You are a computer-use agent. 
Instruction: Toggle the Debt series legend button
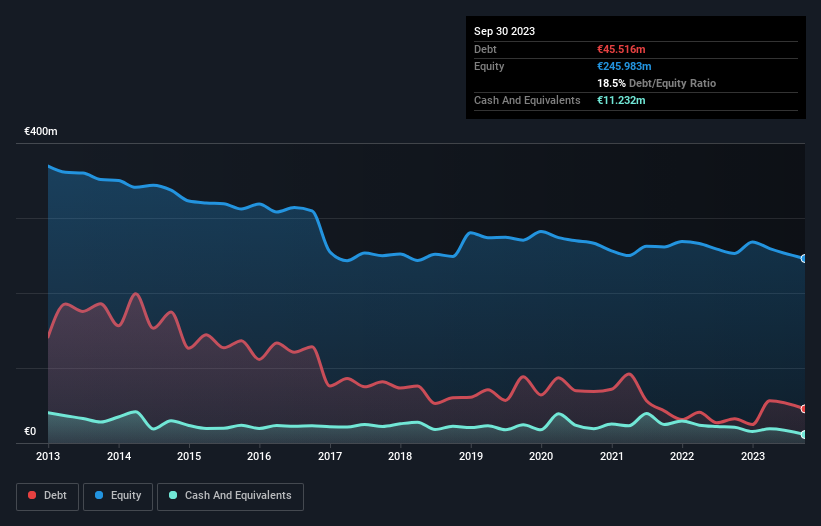48,496
